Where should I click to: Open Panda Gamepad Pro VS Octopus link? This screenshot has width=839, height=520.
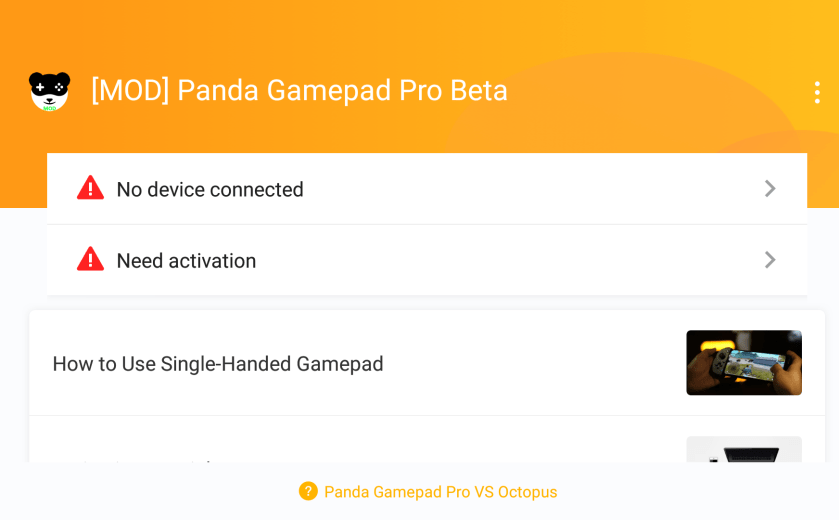[x=440, y=492]
